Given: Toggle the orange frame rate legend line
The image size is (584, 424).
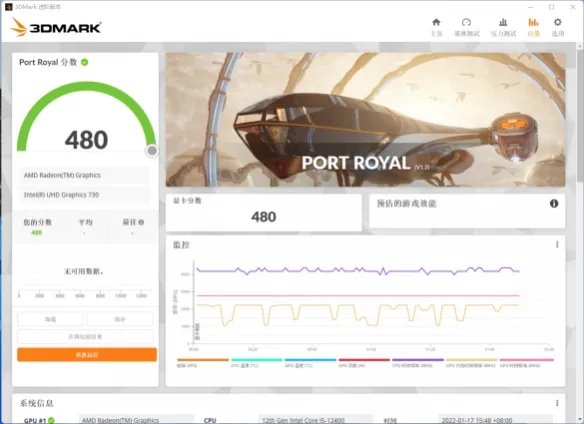Looking at the screenshot, I should pyautogui.click(x=203, y=363).
